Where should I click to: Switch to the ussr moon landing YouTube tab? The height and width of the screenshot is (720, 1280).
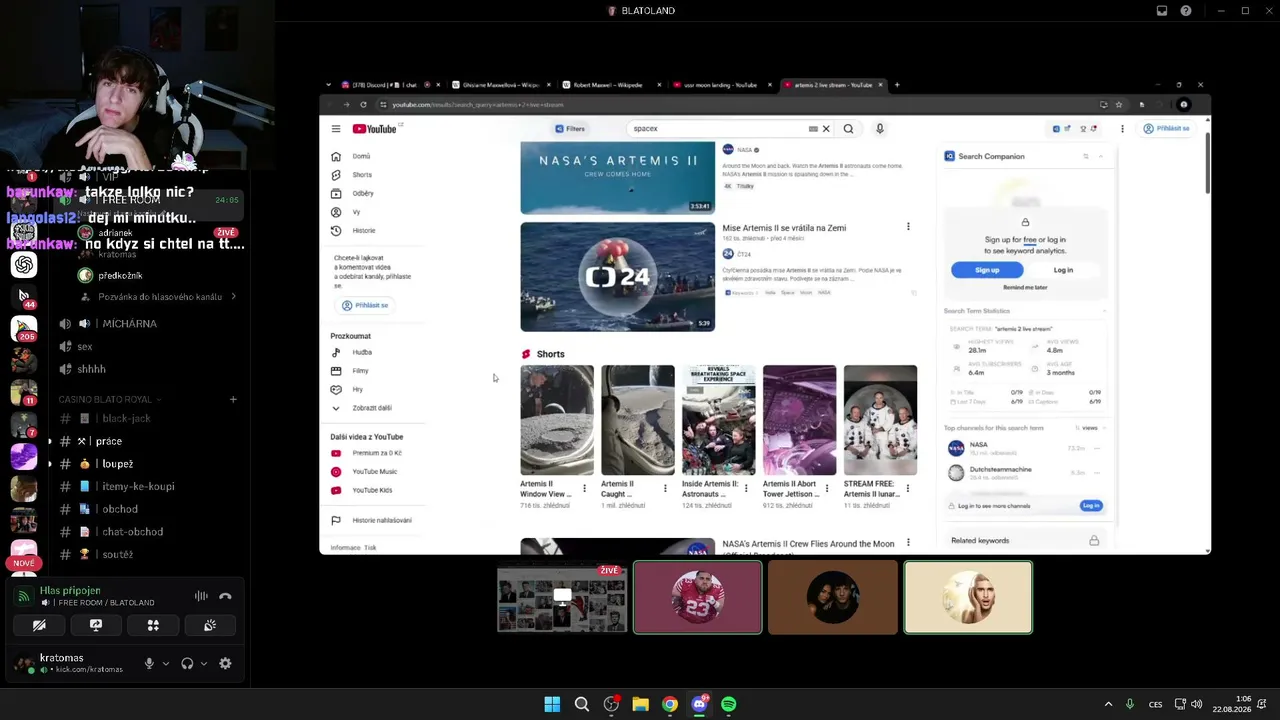(x=719, y=85)
